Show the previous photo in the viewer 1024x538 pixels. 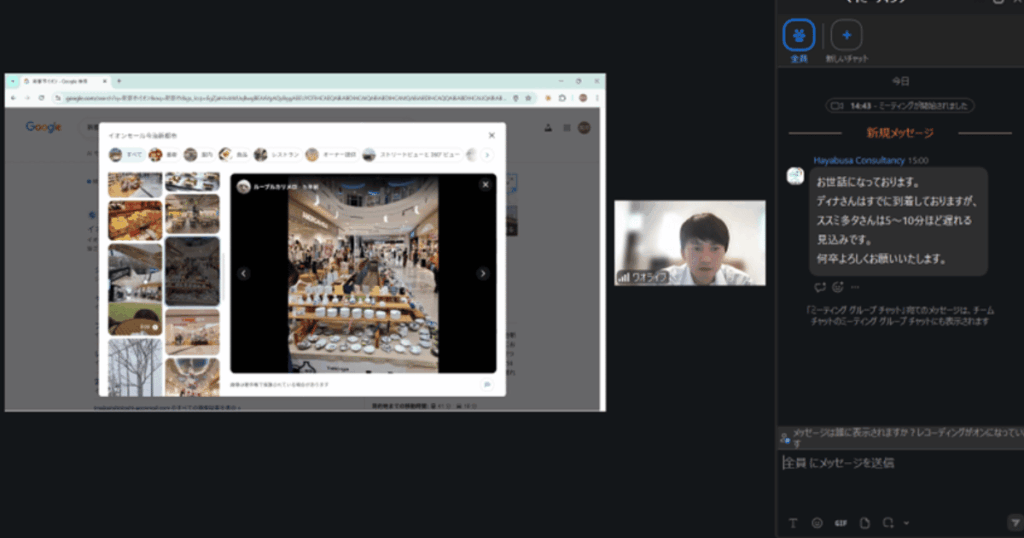click(x=243, y=273)
